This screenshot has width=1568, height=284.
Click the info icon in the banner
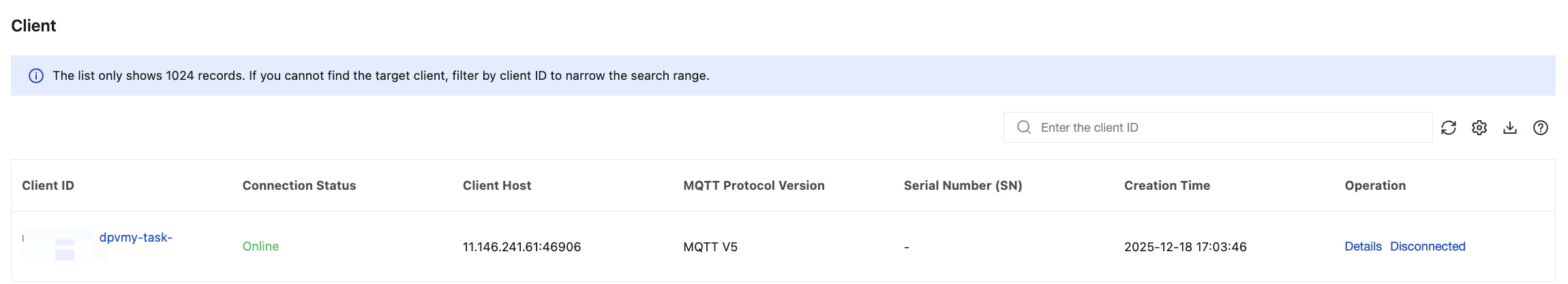(36, 76)
